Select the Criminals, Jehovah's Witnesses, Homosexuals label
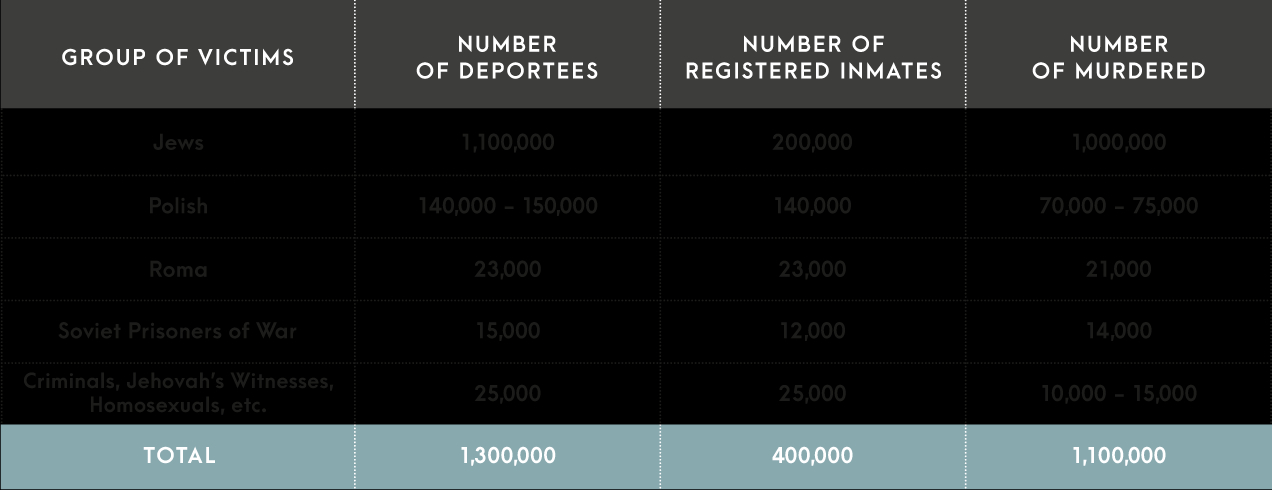The image size is (1272, 490). [178, 394]
